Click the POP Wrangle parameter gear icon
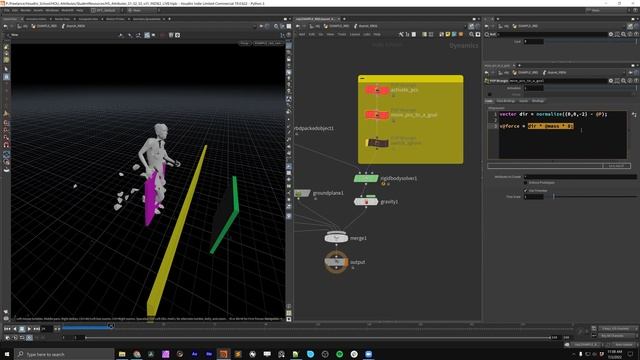Screen dimensions: 640x360 (611, 81)
